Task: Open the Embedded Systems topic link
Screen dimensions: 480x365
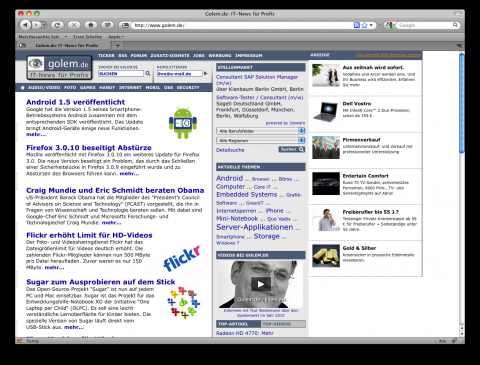Action: (246, 194)
